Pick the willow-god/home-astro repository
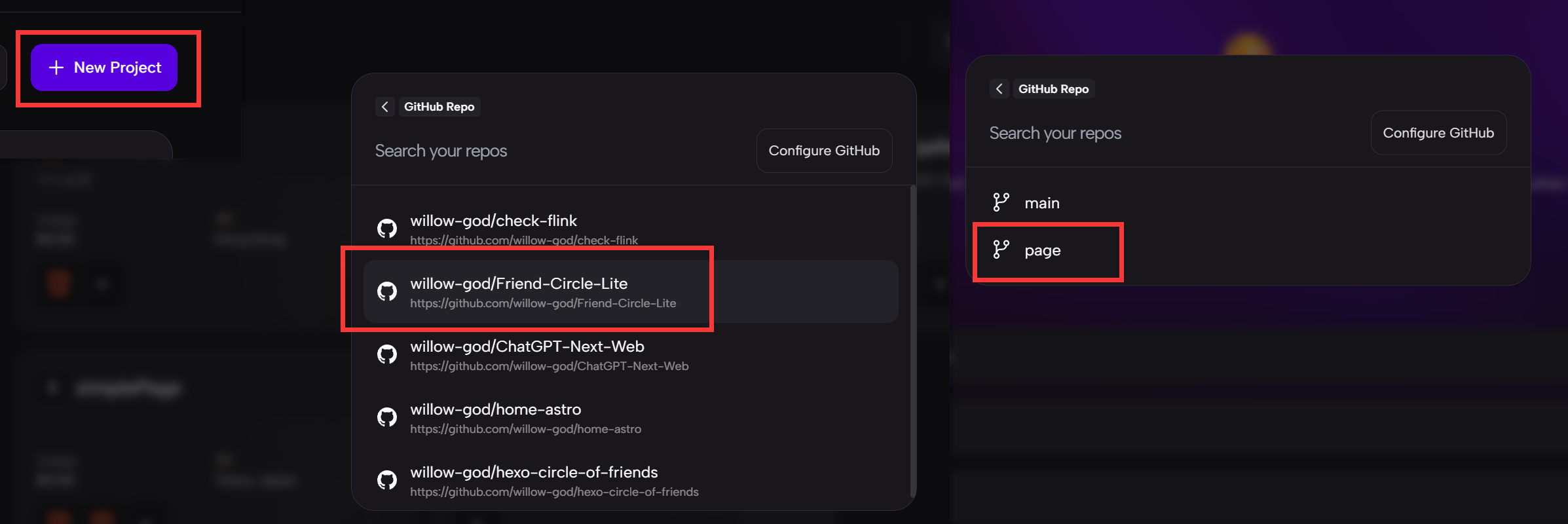This screenshot has height=524, width=1568. tap(495, 410)
